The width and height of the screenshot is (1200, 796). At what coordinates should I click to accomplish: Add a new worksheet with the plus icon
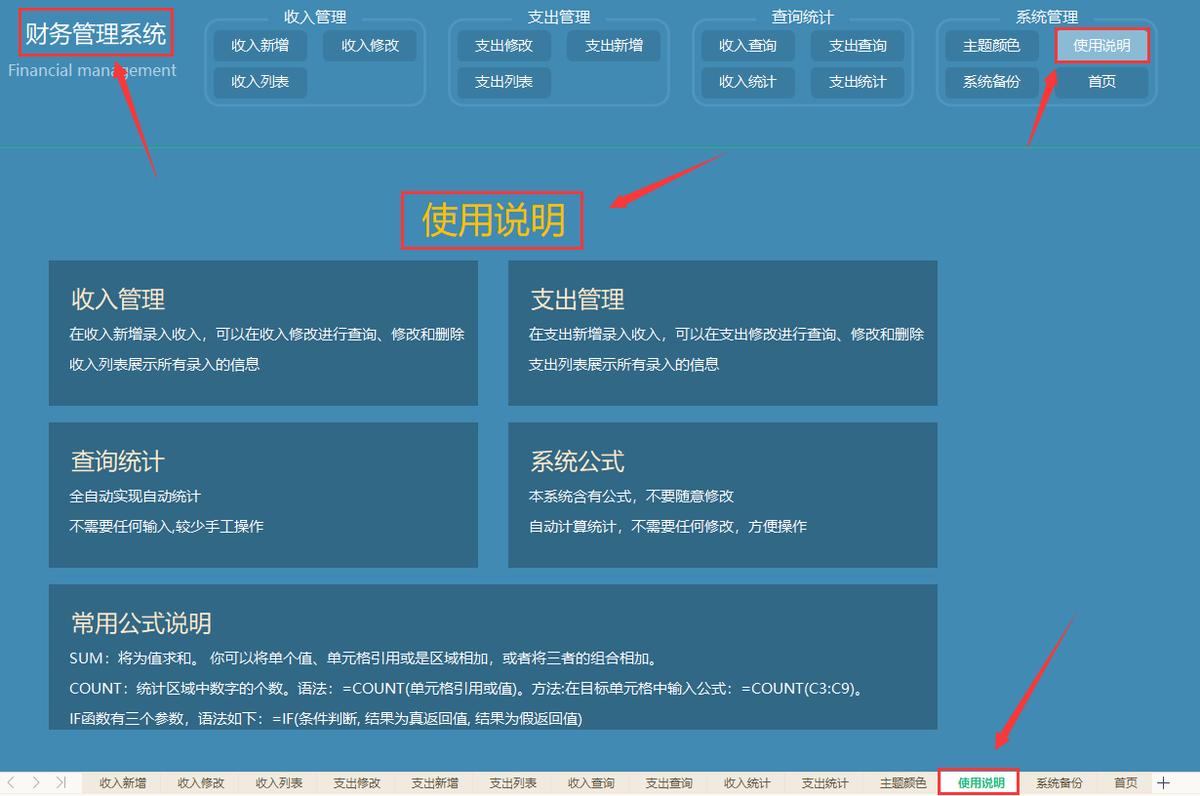point(1162,783)
